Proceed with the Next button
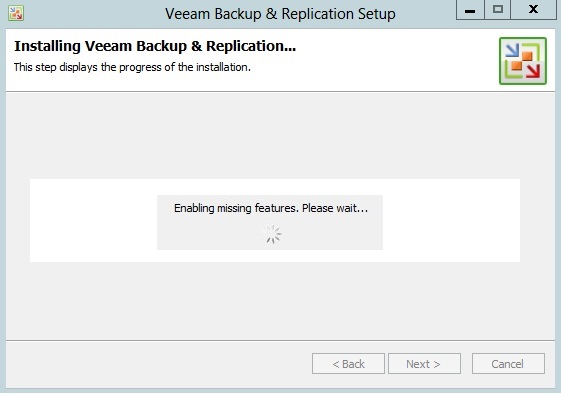Viewport: 561px width, 396px height. coord(424,364)
